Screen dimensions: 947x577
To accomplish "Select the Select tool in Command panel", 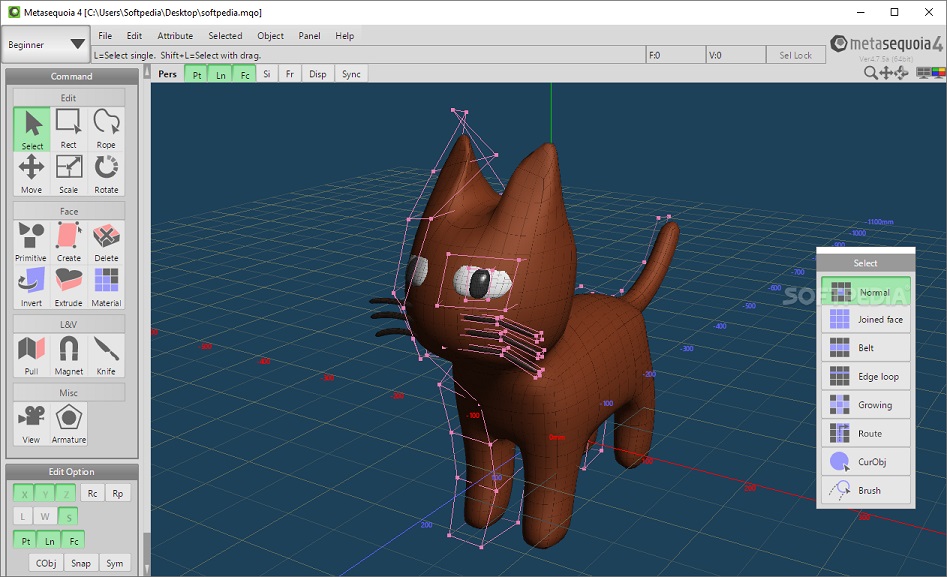I will coord(31,128).
